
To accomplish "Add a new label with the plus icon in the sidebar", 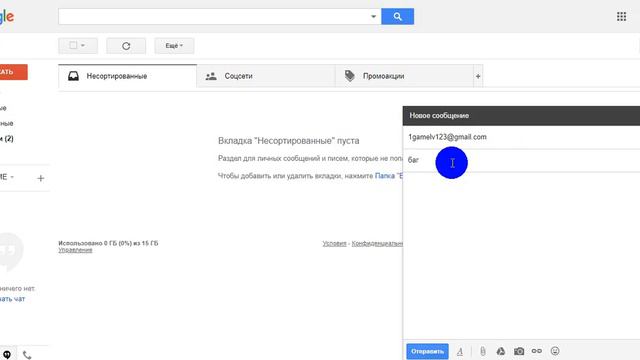I will [x=40, y=178].
